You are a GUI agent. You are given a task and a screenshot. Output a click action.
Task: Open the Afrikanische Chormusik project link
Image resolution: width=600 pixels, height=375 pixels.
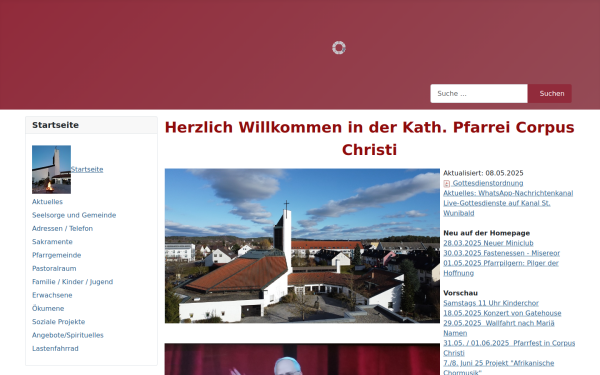[x=499, y=368]
